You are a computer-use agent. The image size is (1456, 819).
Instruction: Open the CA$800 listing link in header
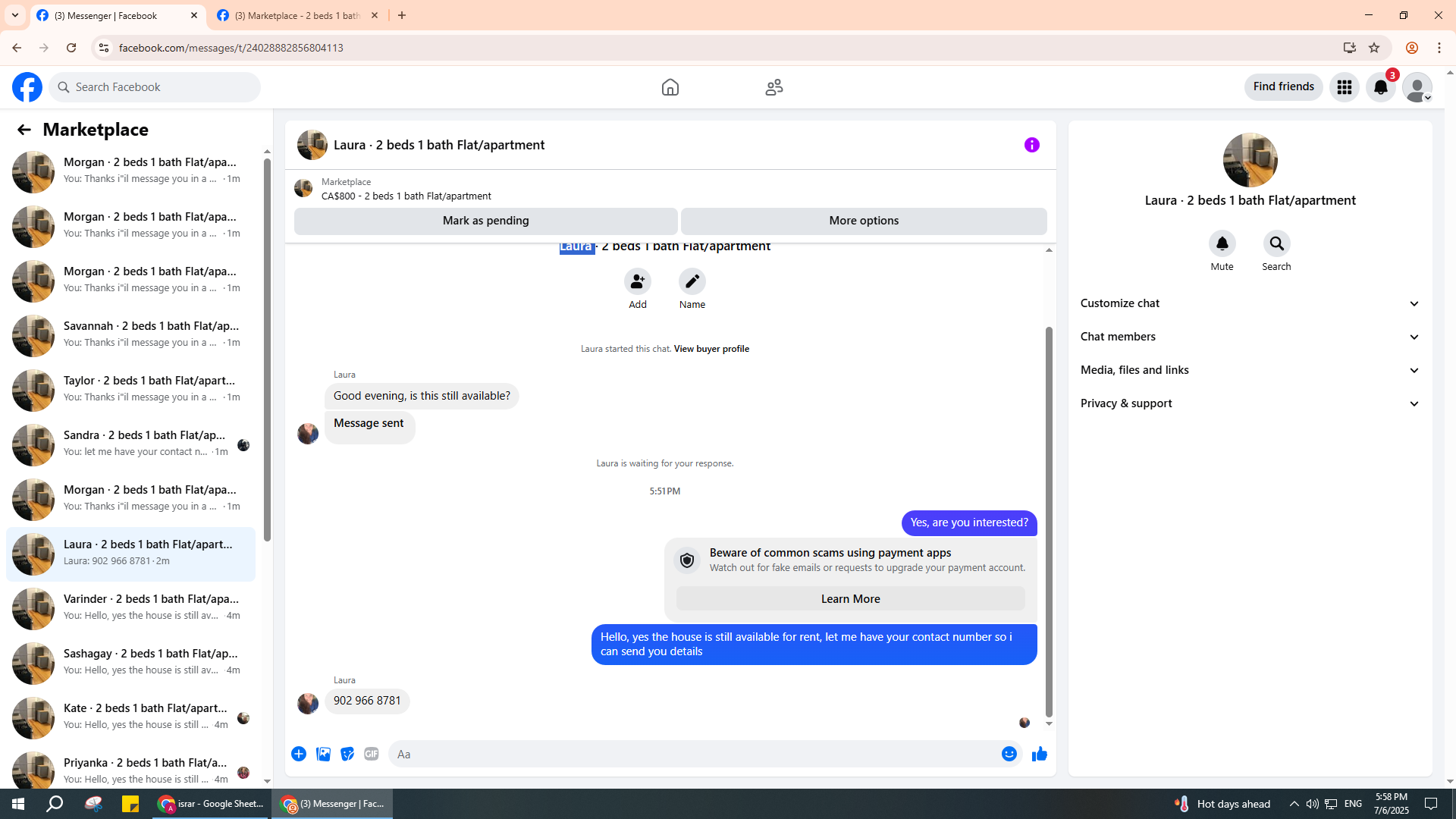tap(406, 196)
